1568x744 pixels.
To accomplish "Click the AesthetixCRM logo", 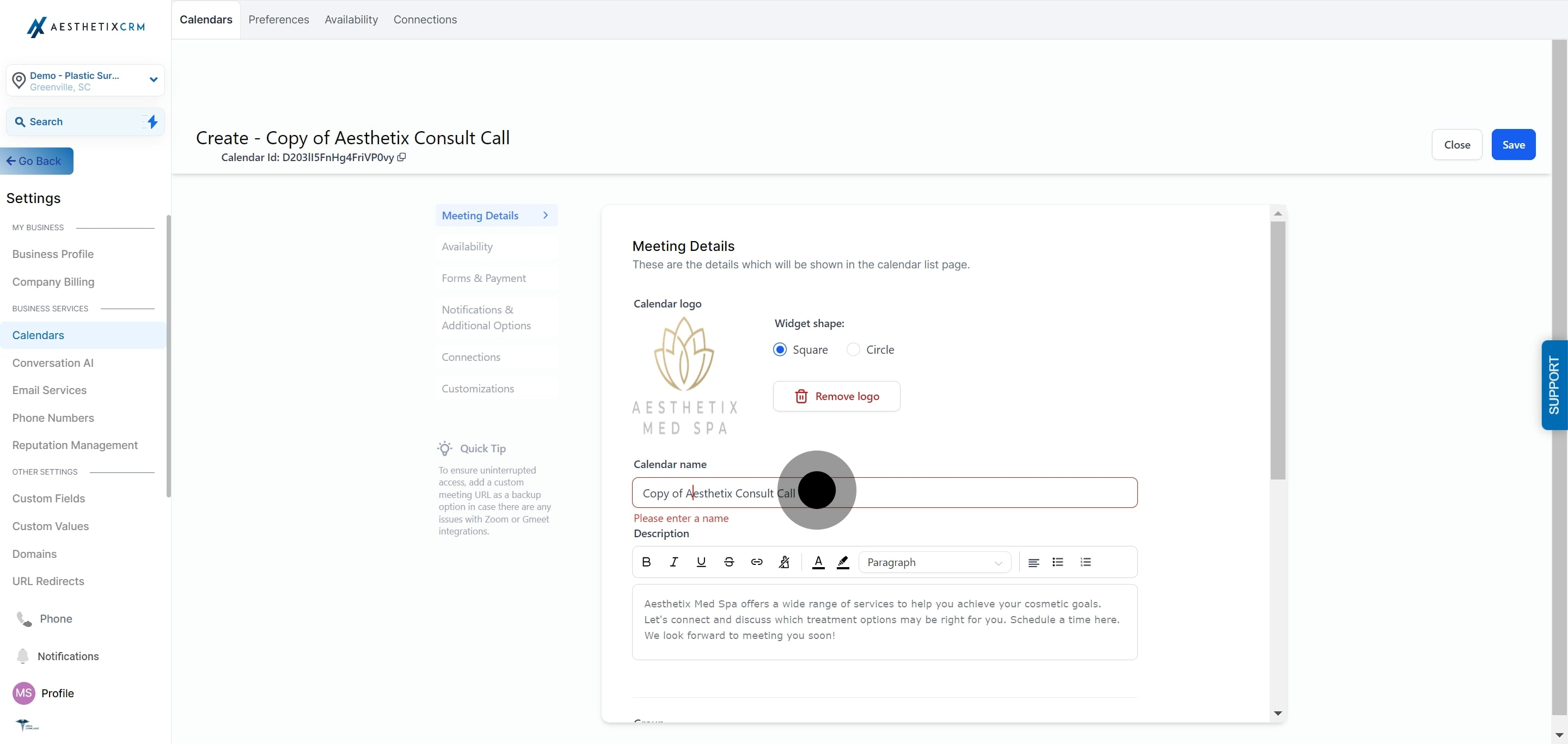I will 86,27.
